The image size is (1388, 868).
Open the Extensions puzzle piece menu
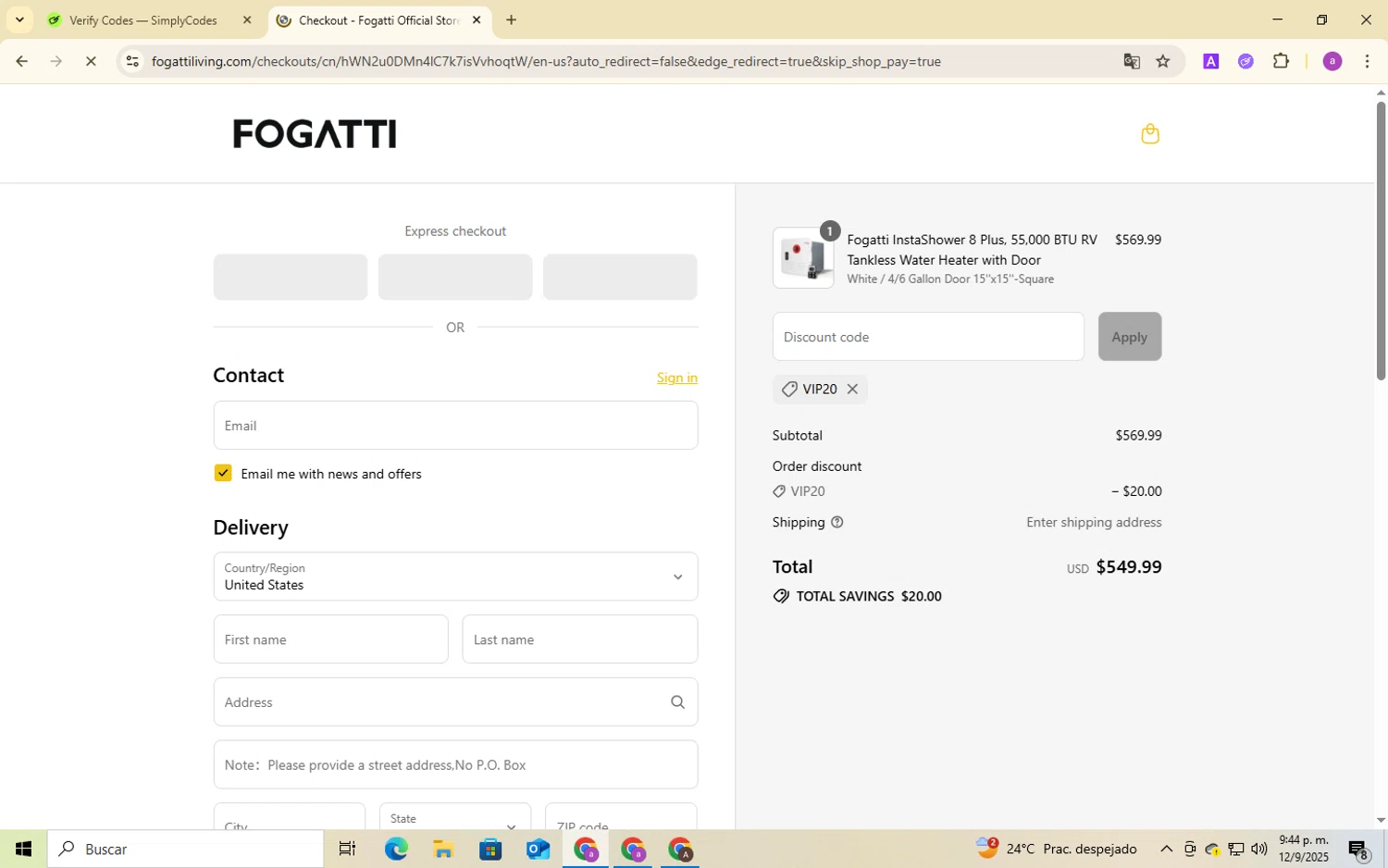click(1281, 62)
